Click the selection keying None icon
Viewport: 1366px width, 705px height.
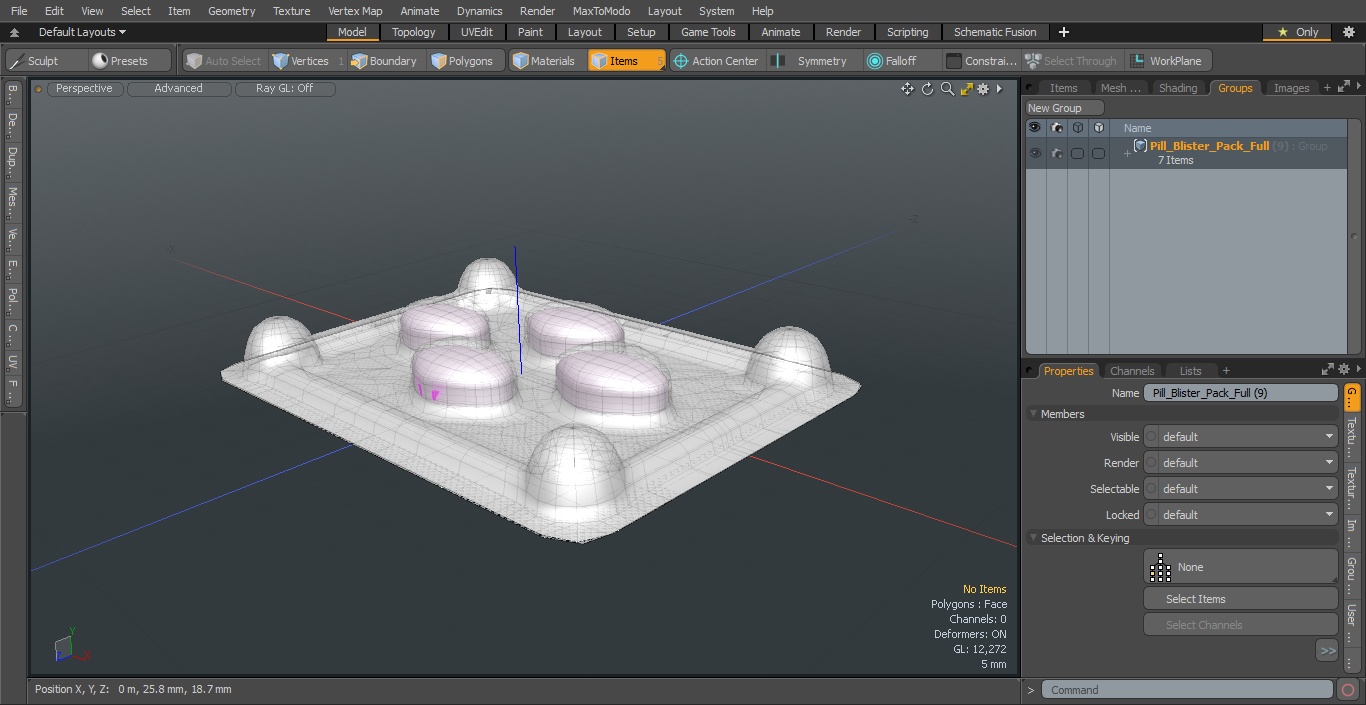(x=1160, y=567)
